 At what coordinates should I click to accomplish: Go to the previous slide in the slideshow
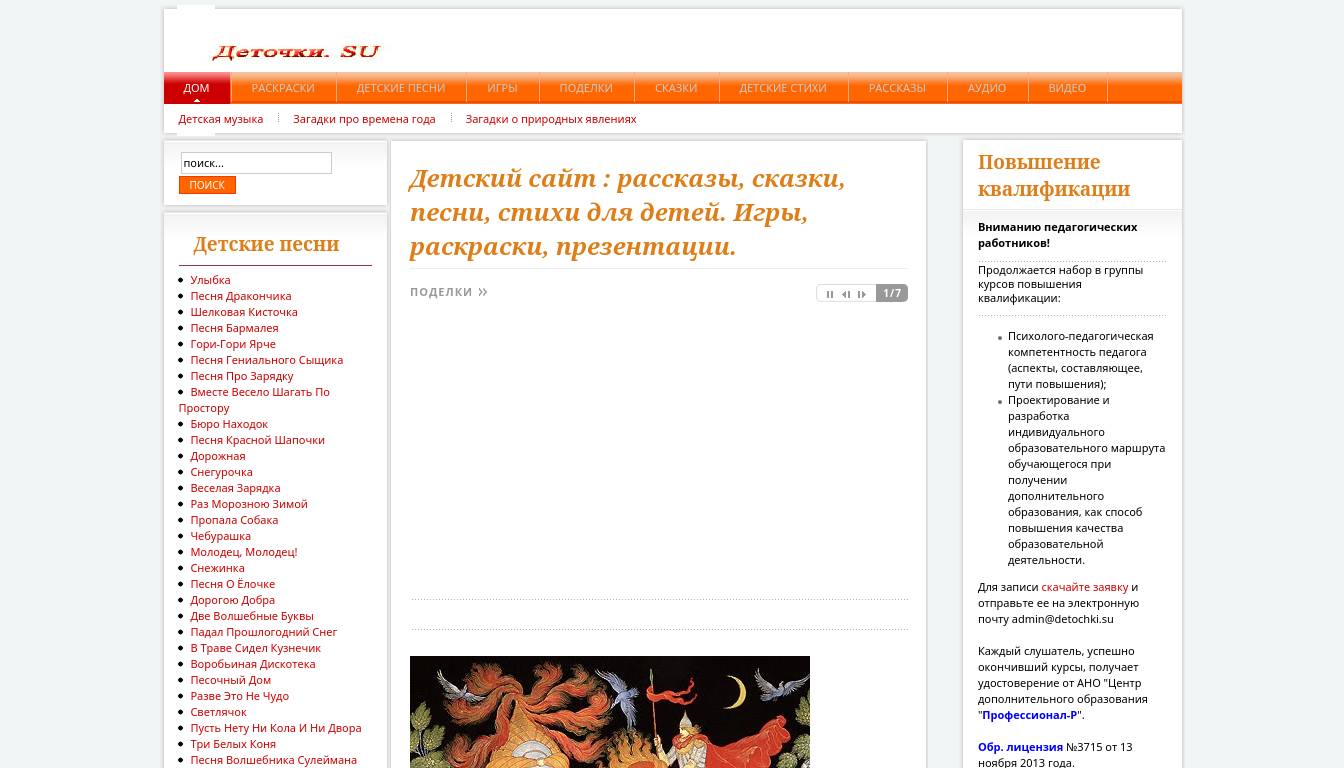pos(846,294)
